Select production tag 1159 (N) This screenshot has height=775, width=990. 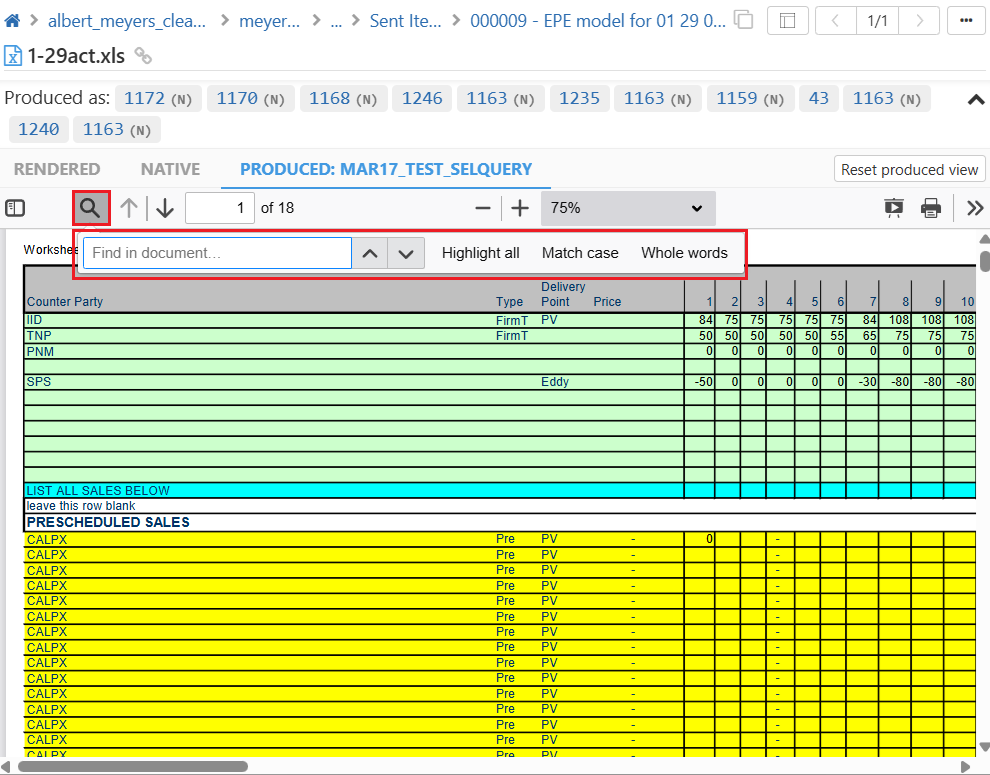[750, 99]
